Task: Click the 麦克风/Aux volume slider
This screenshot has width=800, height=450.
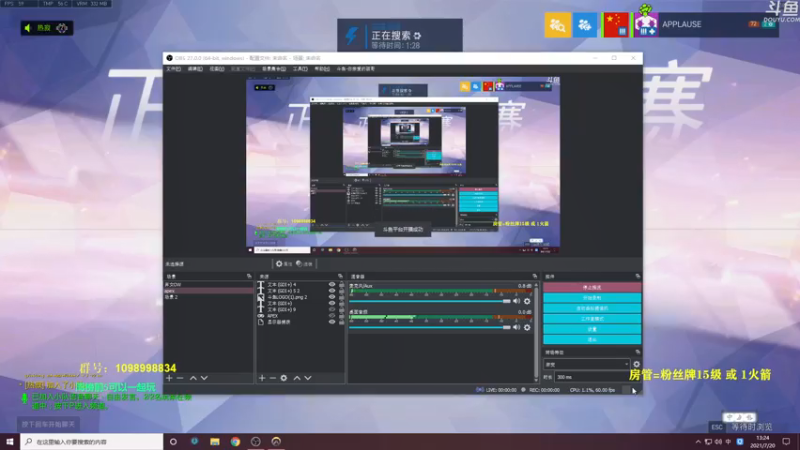Action: coord(430,301)
